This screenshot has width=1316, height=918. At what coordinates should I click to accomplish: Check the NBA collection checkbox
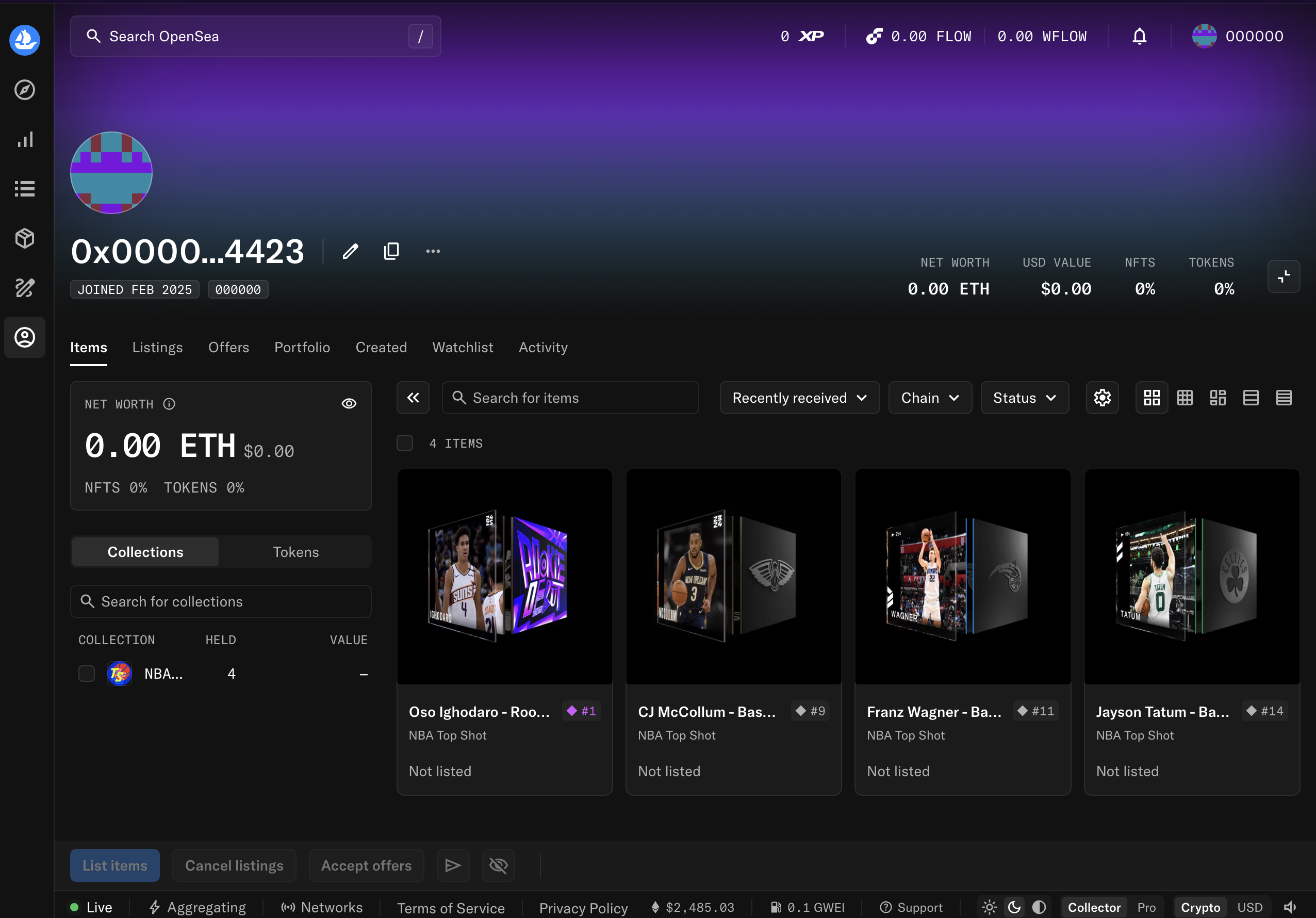tap(87, 674)
